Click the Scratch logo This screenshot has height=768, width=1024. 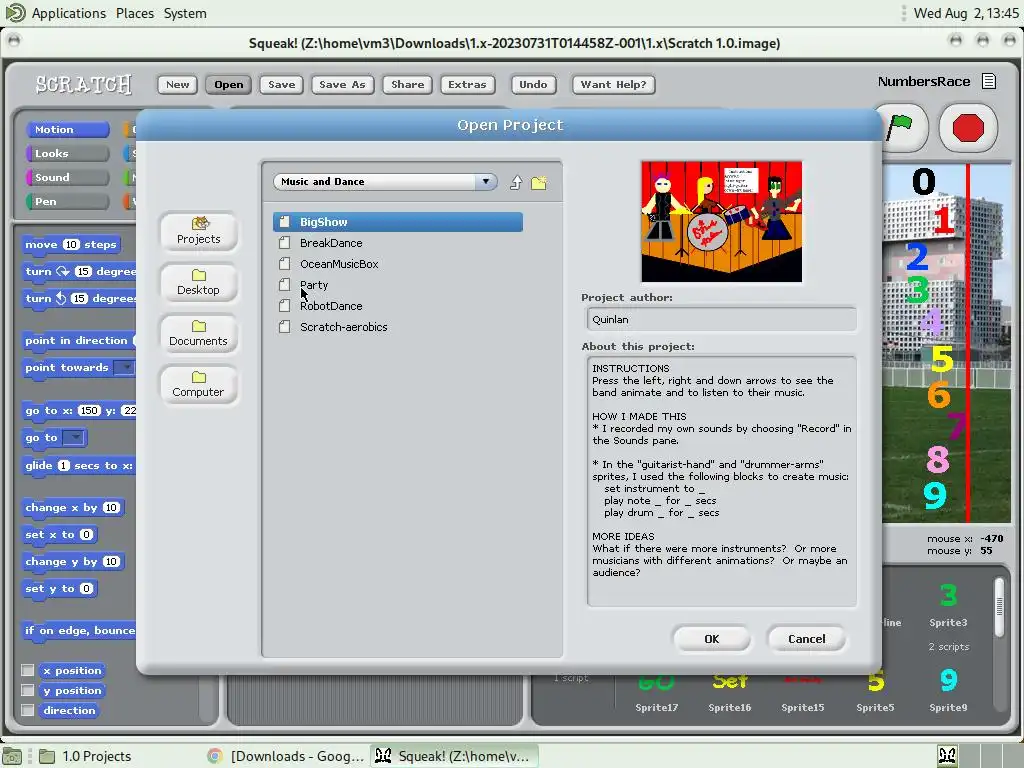pos(84,84)
